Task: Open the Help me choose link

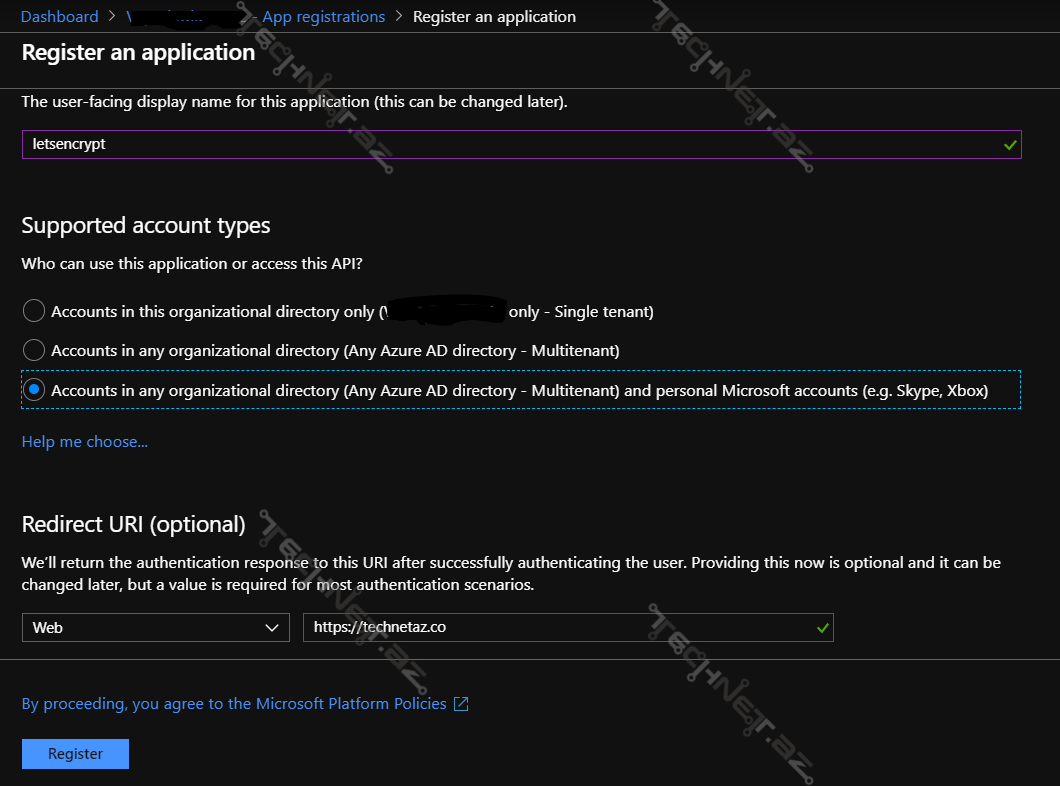Action: coord(85,442)
